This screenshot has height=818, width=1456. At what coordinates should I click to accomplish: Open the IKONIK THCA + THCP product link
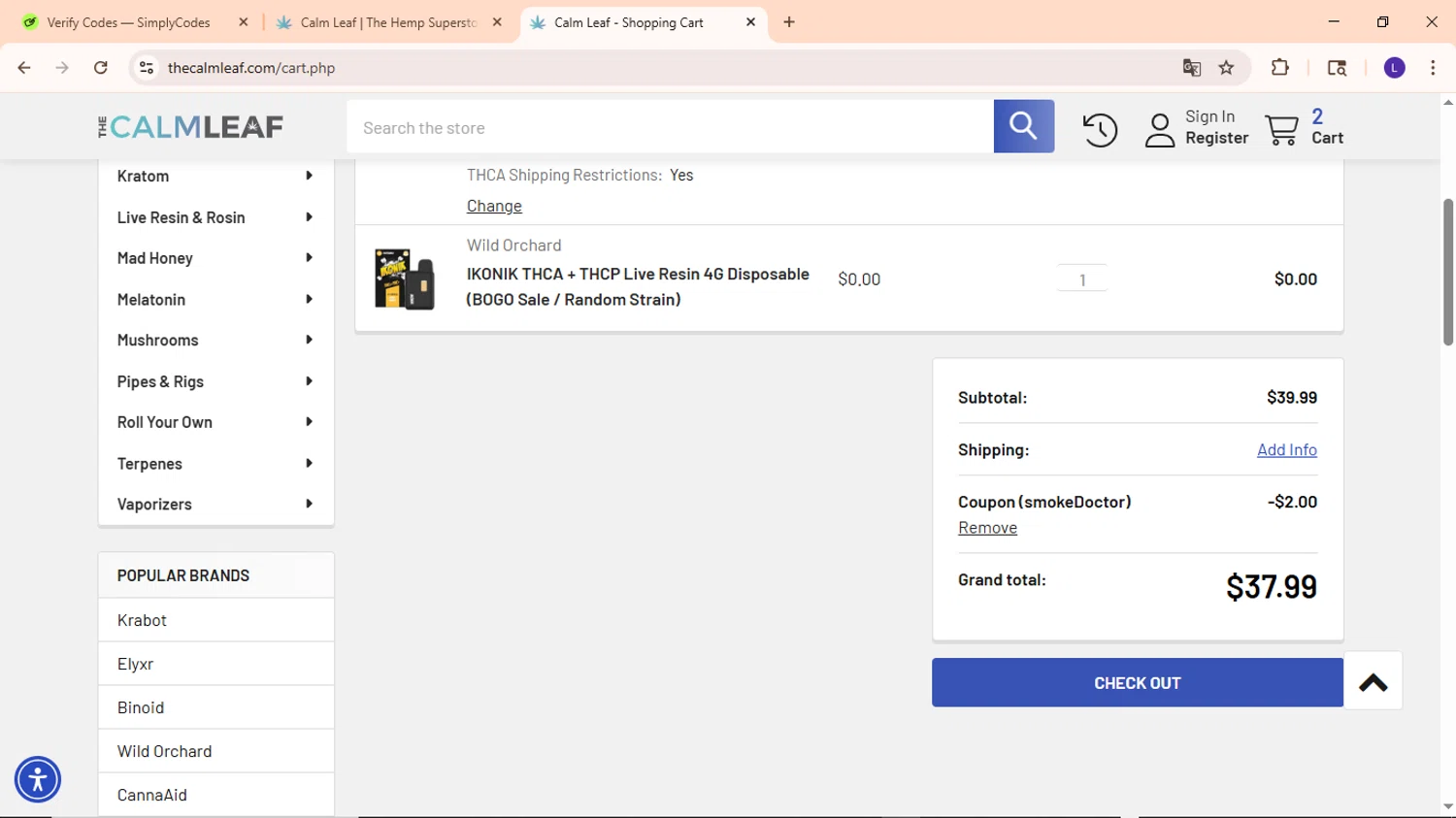[638, 286]
